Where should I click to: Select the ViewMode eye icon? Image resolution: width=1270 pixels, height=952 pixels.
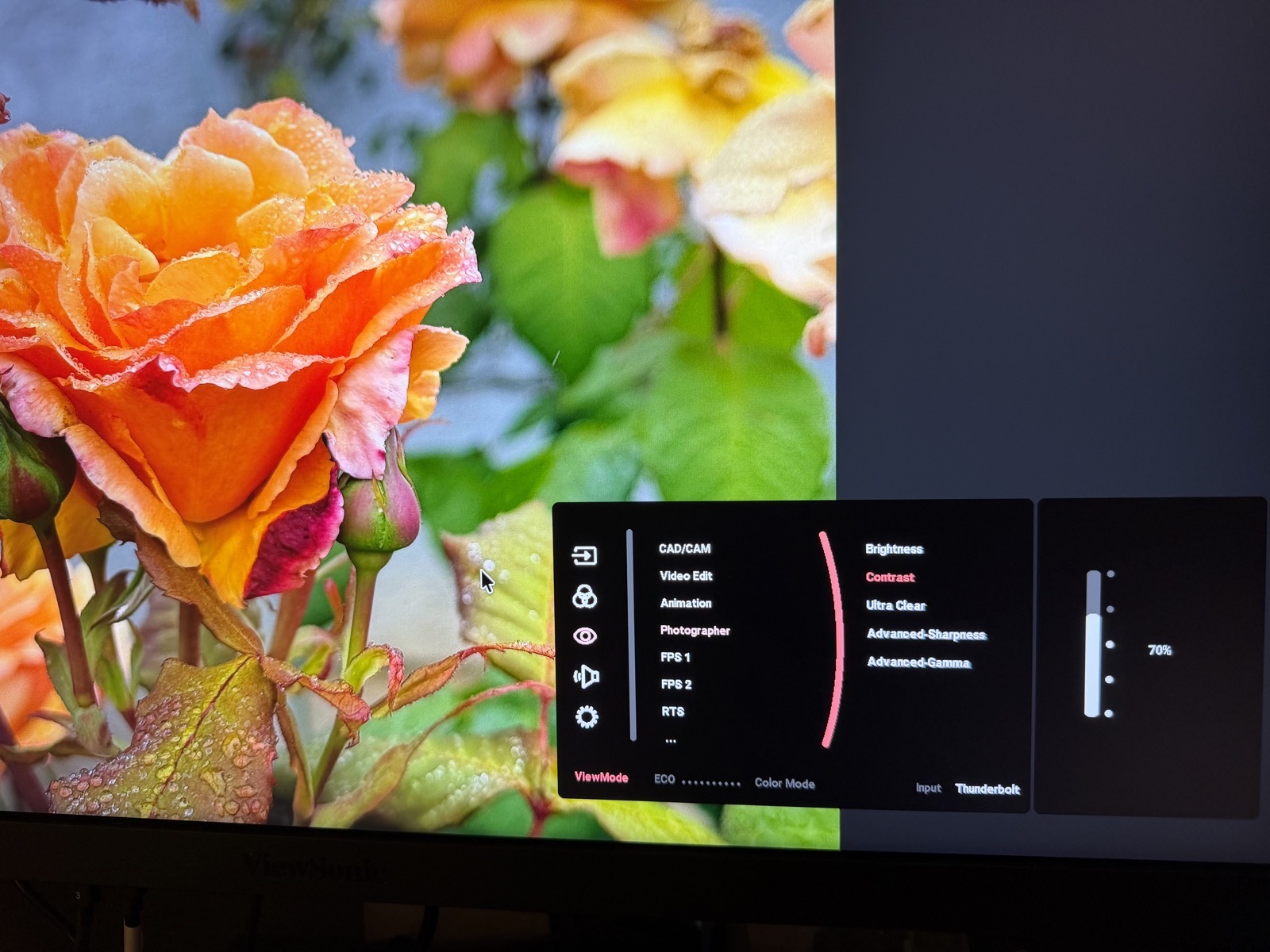pyautogui.click(x=585, y=636)
